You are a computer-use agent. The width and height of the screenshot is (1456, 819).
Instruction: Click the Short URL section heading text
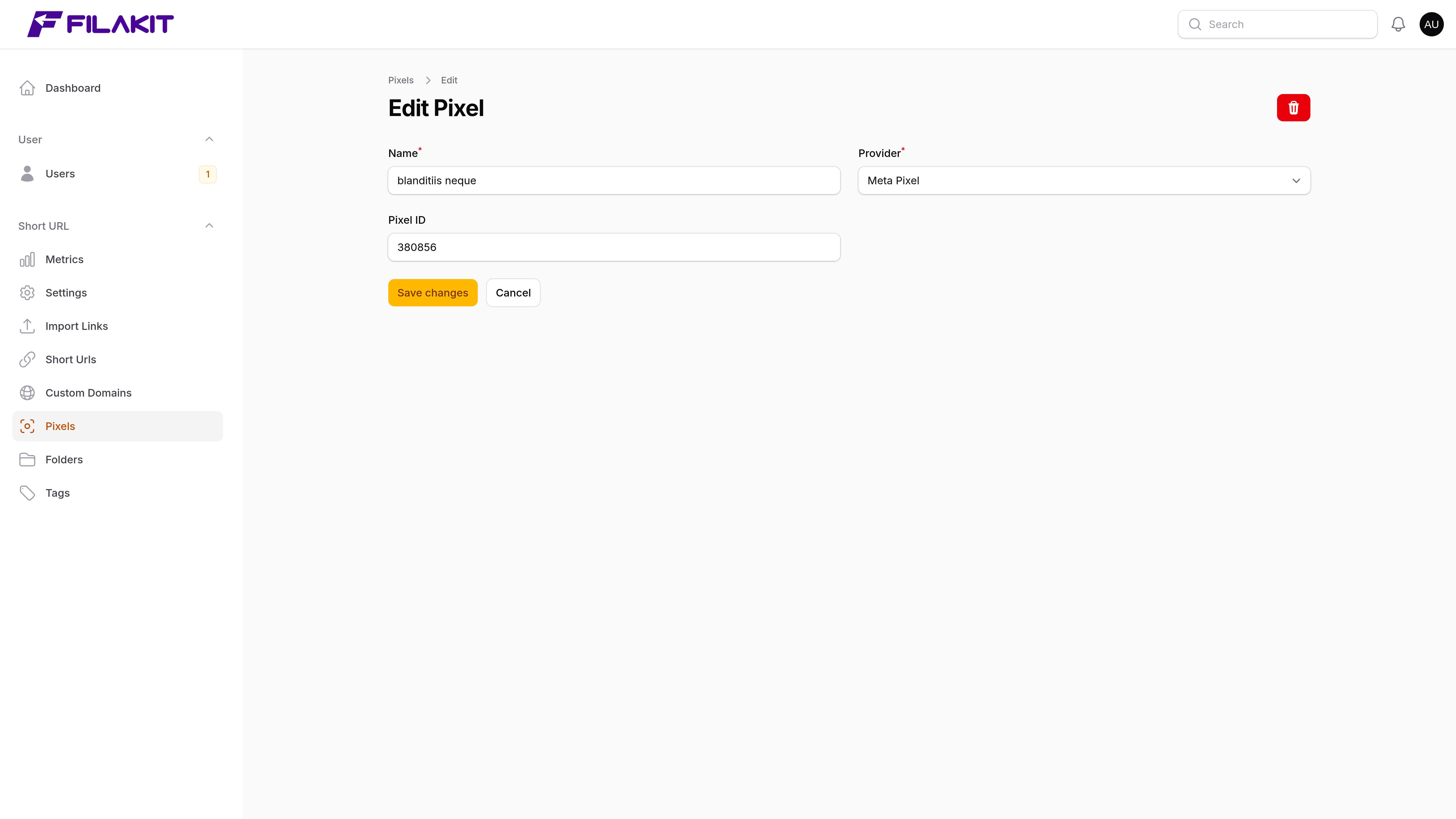click(43, 226)
